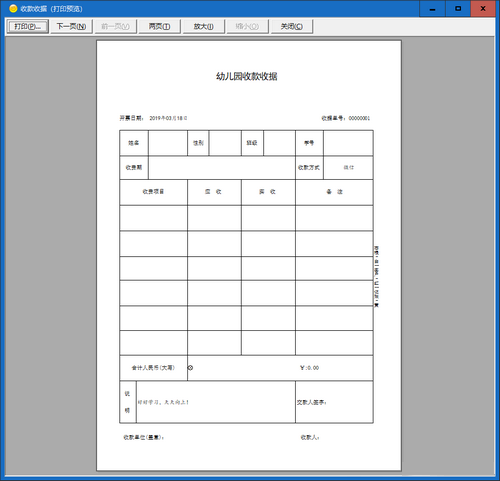Click the ¥:0.00 total amount
Screen dimensions: 500x481
point(309,368)
